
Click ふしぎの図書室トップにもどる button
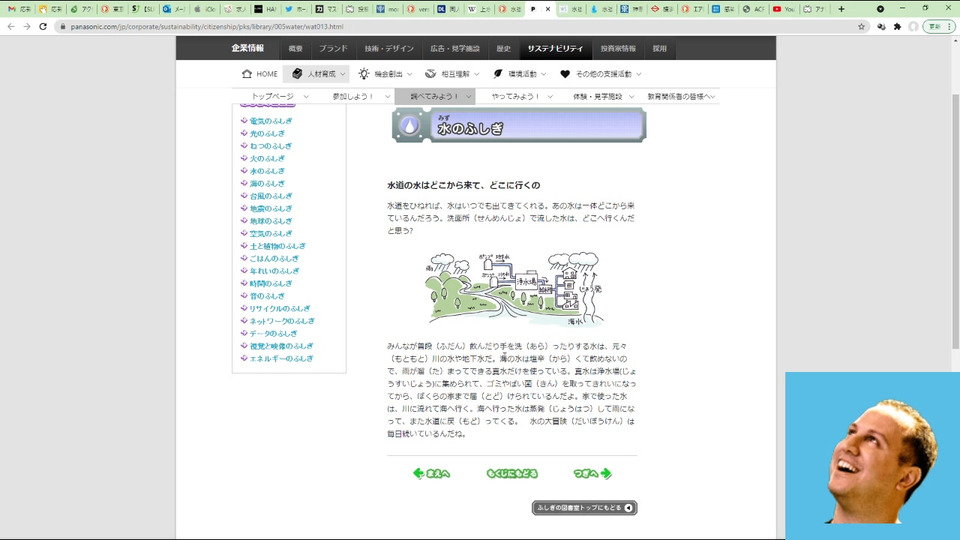[x=585, y=508]
